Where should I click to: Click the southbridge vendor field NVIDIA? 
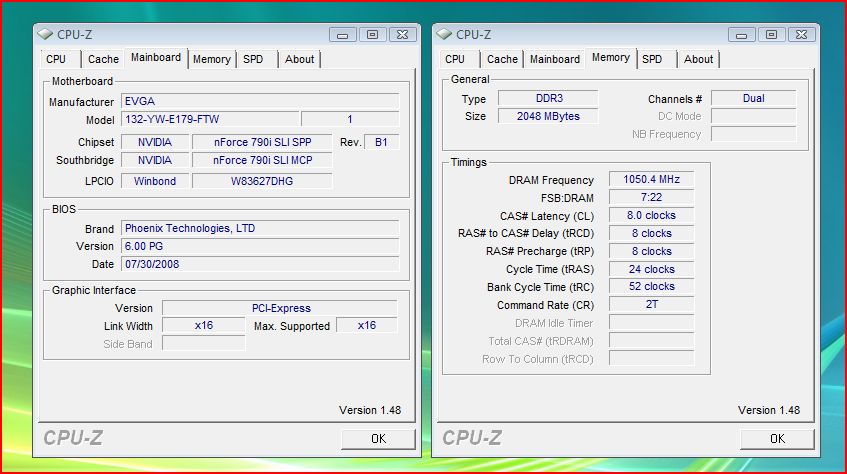click(155, 160)
